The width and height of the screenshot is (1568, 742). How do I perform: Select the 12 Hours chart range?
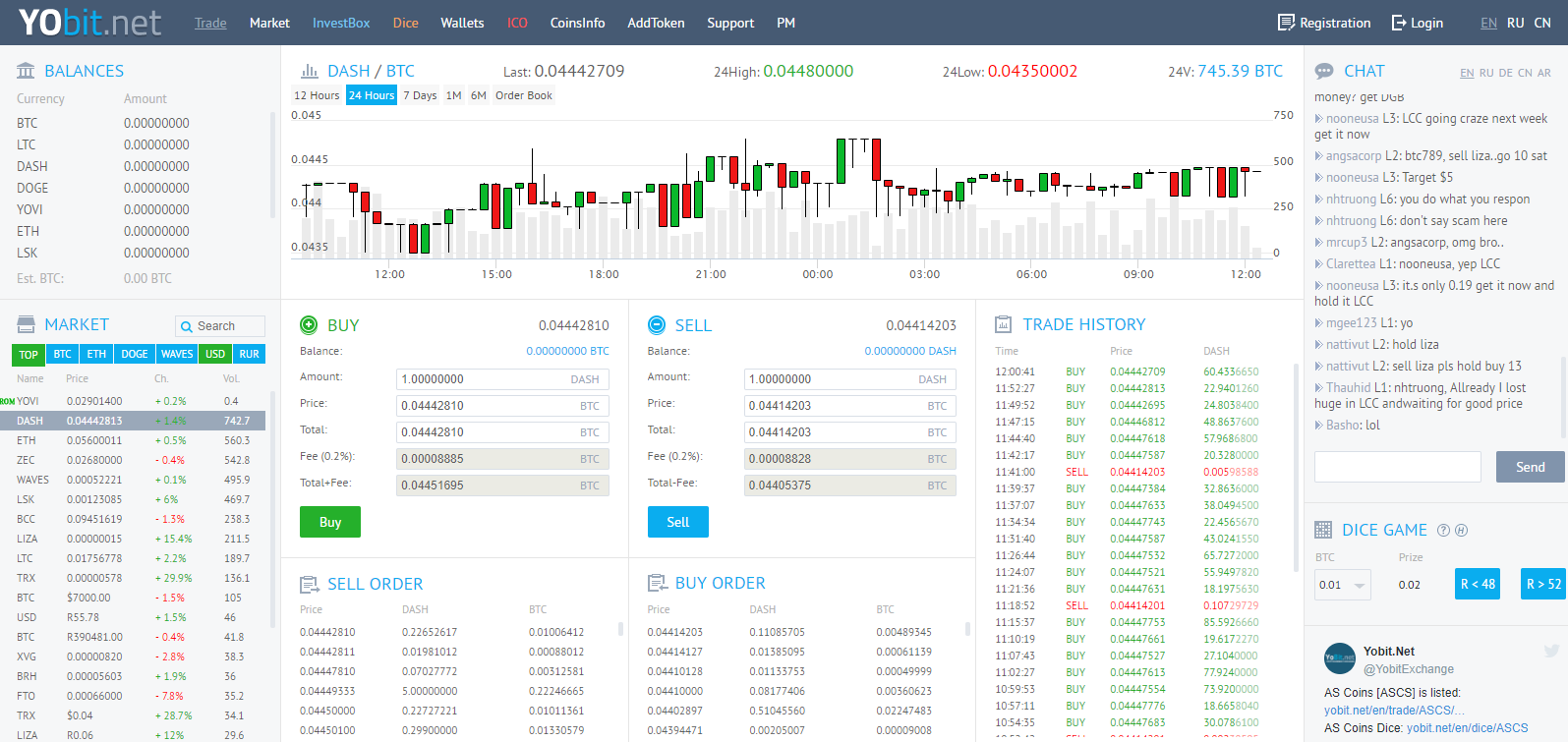(317, 95)
